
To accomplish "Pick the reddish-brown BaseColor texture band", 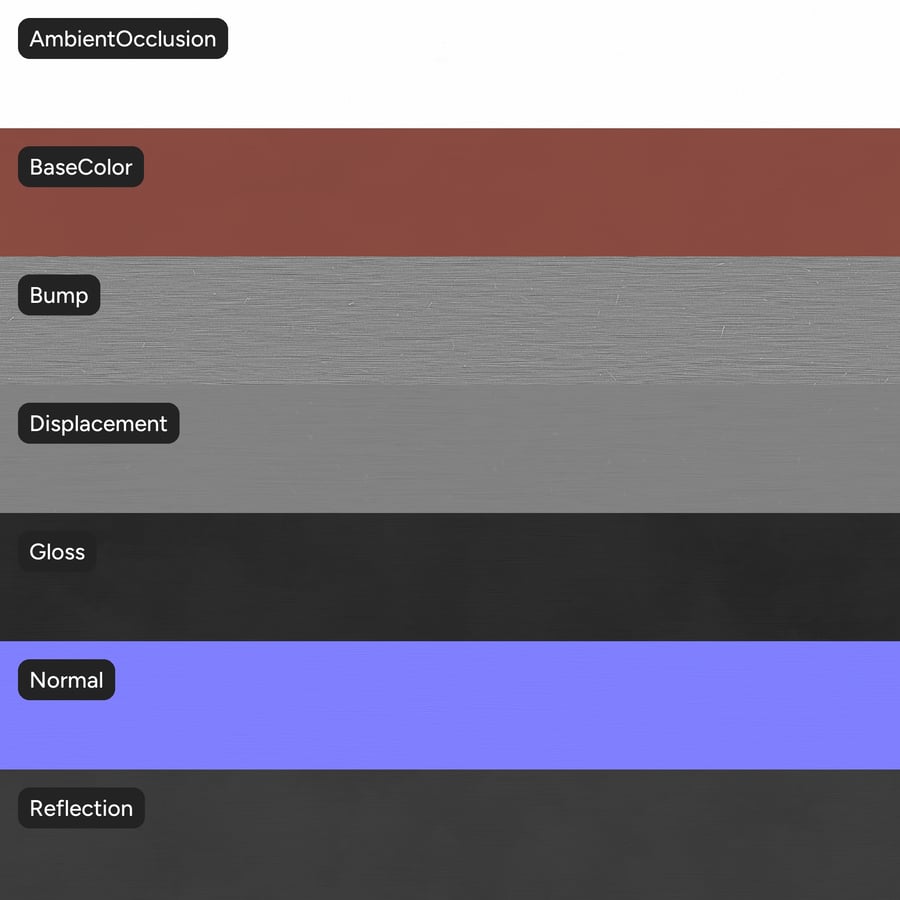I will (x=450, y=192).
